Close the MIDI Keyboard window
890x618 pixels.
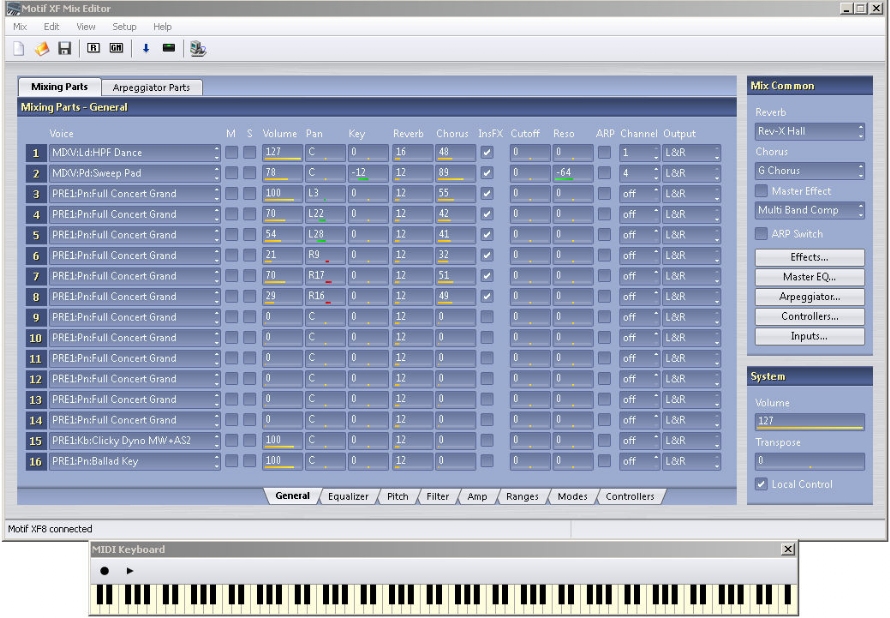click(788, 549)
